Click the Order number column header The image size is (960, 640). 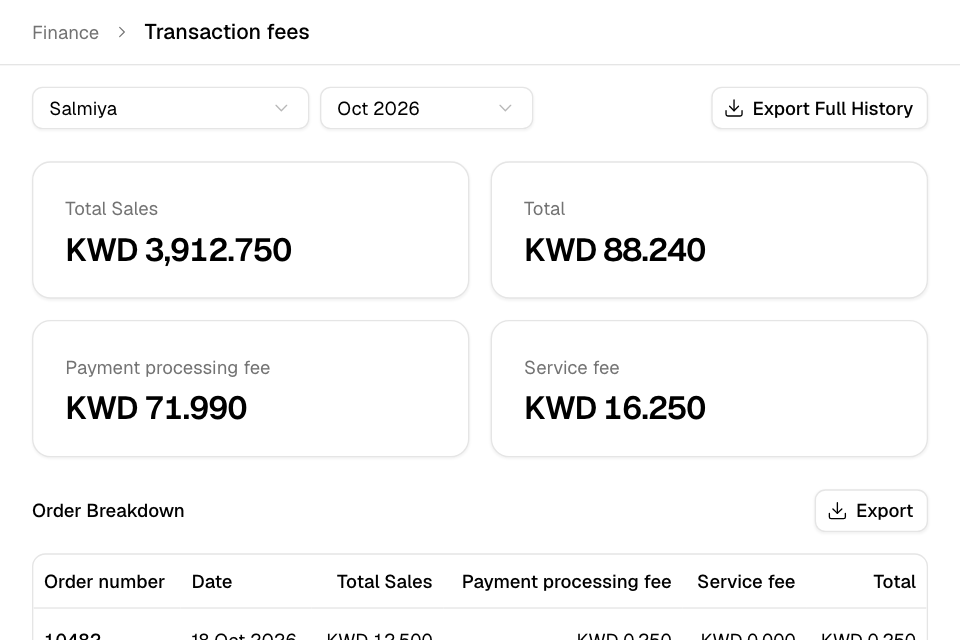(x=104, y=582)
